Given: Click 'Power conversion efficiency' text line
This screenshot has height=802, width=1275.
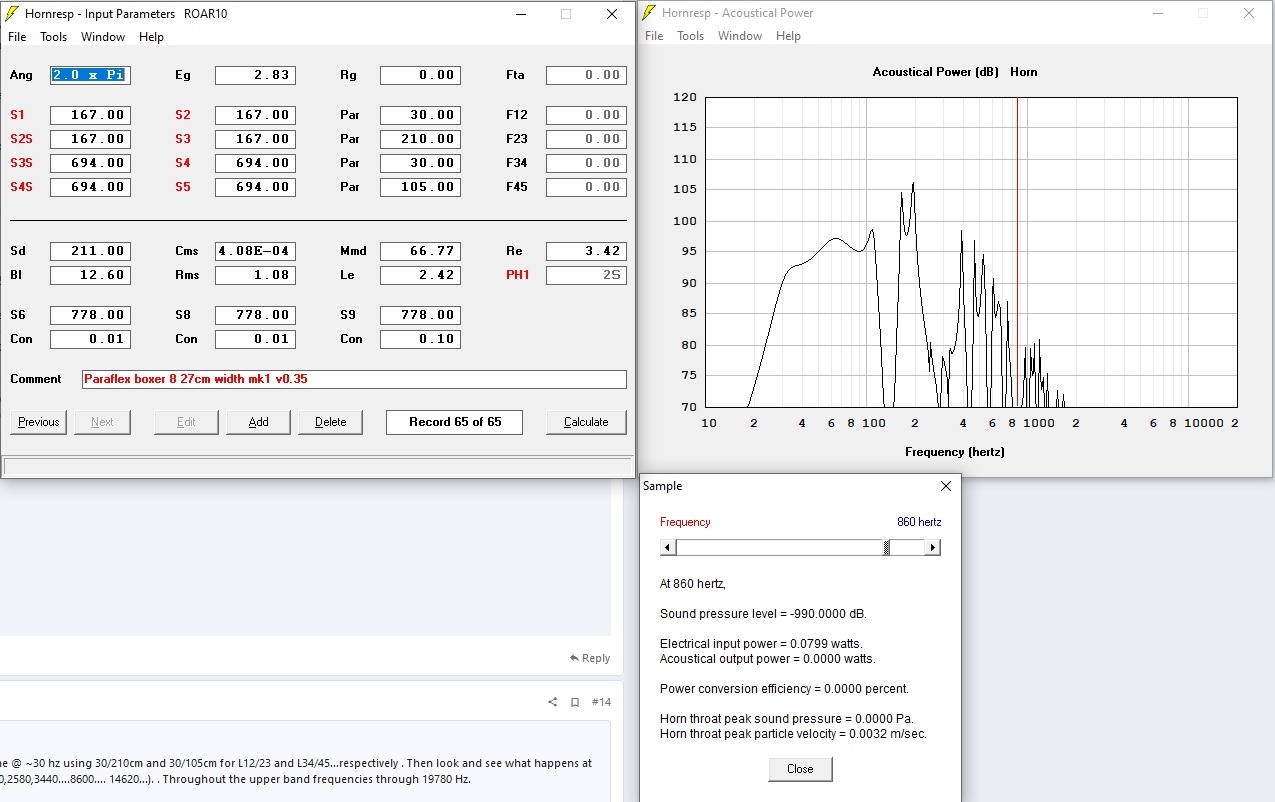Looking at the screenshot, I should click(784, 689).
